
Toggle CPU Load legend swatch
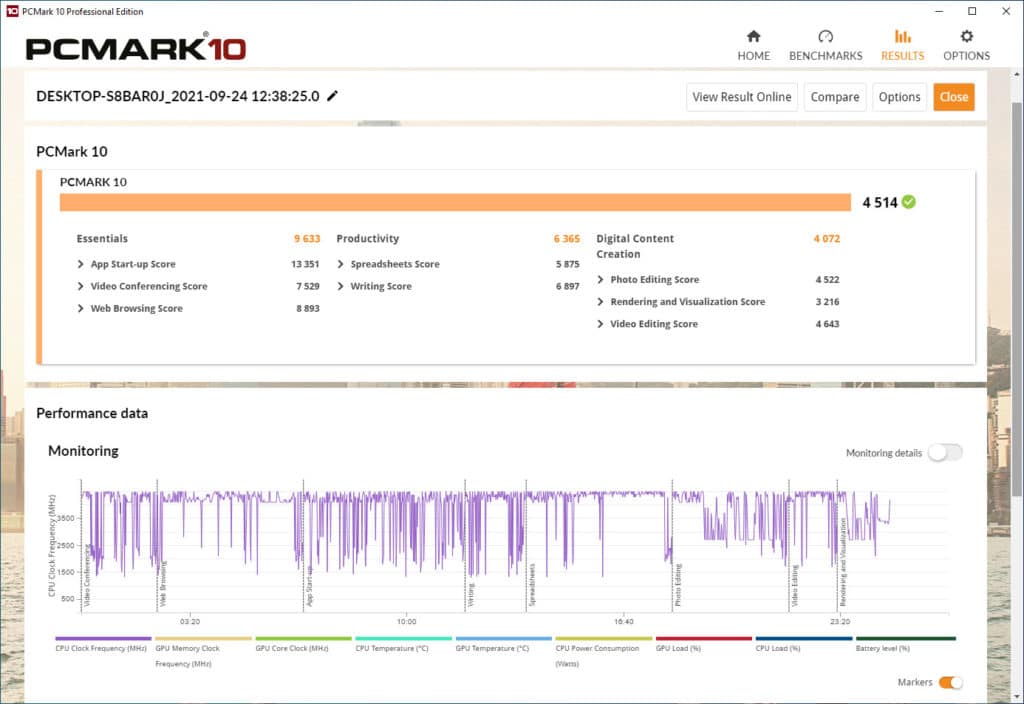click(x=804, y=638)
